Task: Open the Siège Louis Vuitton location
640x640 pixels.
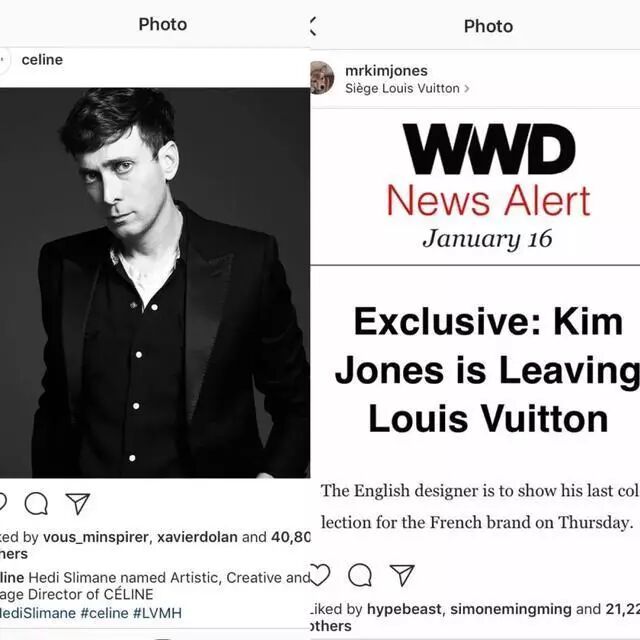Action: tap(402, 88)
